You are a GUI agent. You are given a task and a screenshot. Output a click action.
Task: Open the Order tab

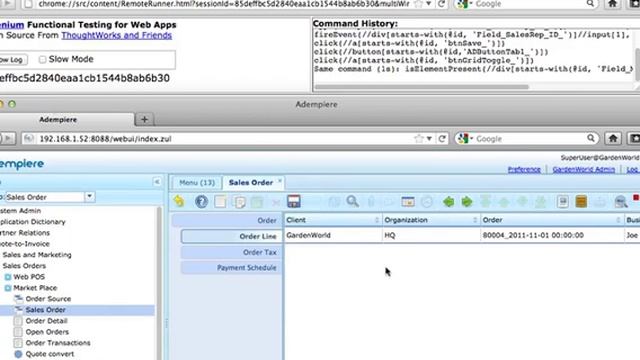[x=227, y=220]
